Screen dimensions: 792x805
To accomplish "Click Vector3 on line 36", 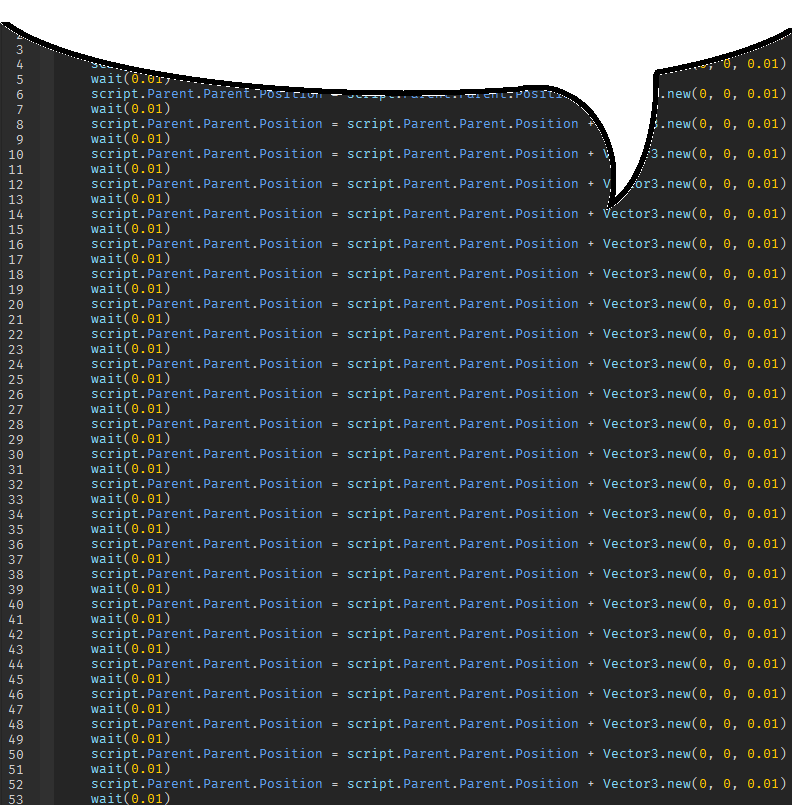I will tap(630, 544).
